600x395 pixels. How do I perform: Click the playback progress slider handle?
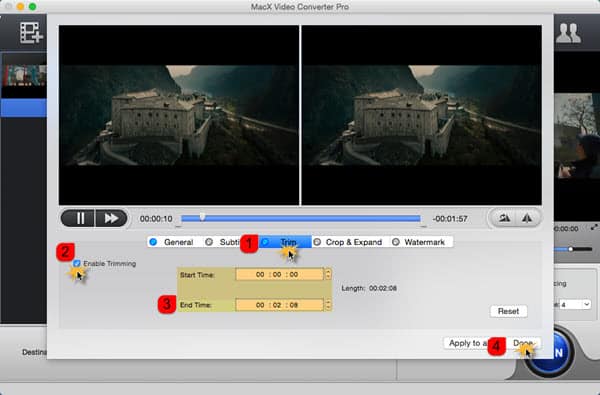[202, 217]
